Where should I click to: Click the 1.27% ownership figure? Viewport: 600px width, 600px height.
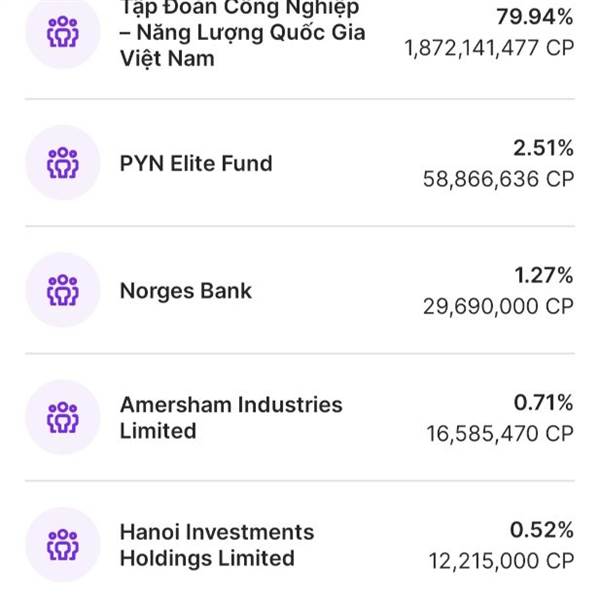tap(544, 276)
